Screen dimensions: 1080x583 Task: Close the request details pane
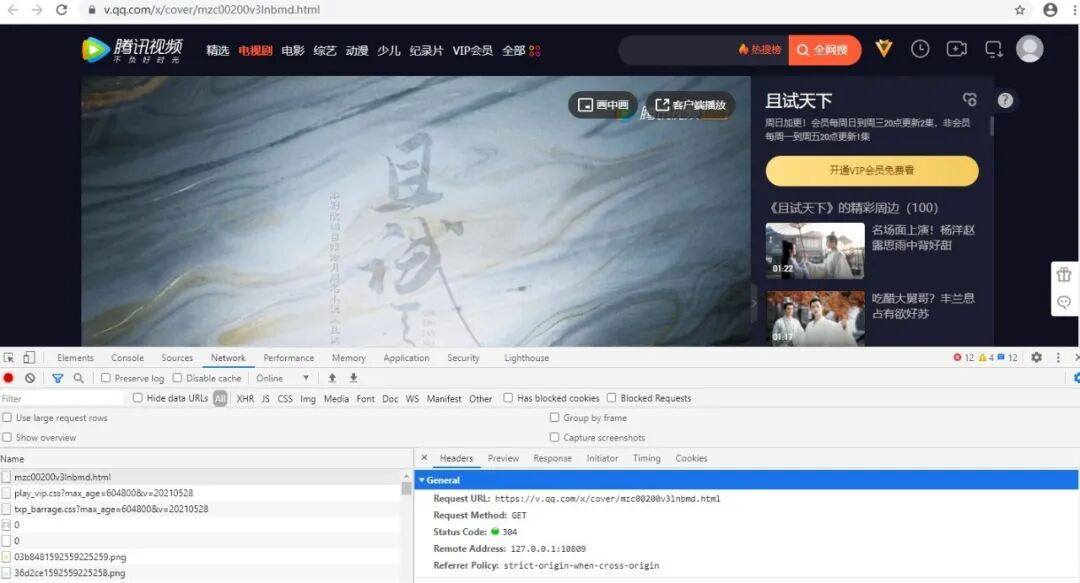(x=424, y=458)
